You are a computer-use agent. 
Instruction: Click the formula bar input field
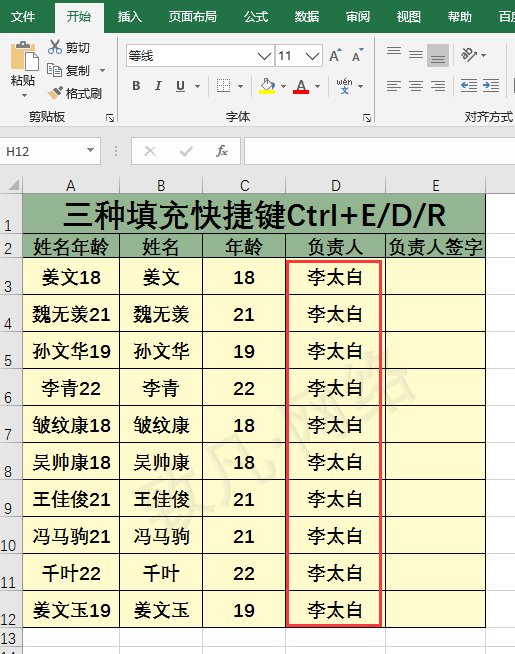coord(379,151)
